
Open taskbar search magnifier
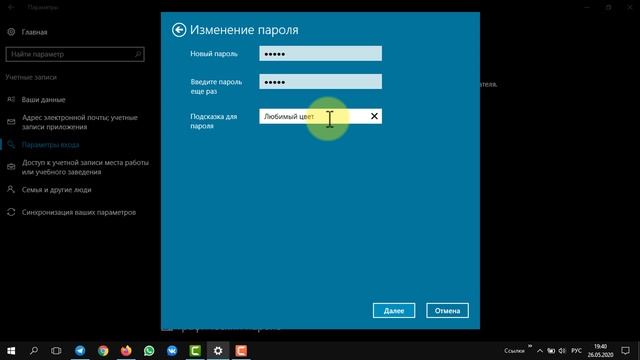[x=34, y=351]
